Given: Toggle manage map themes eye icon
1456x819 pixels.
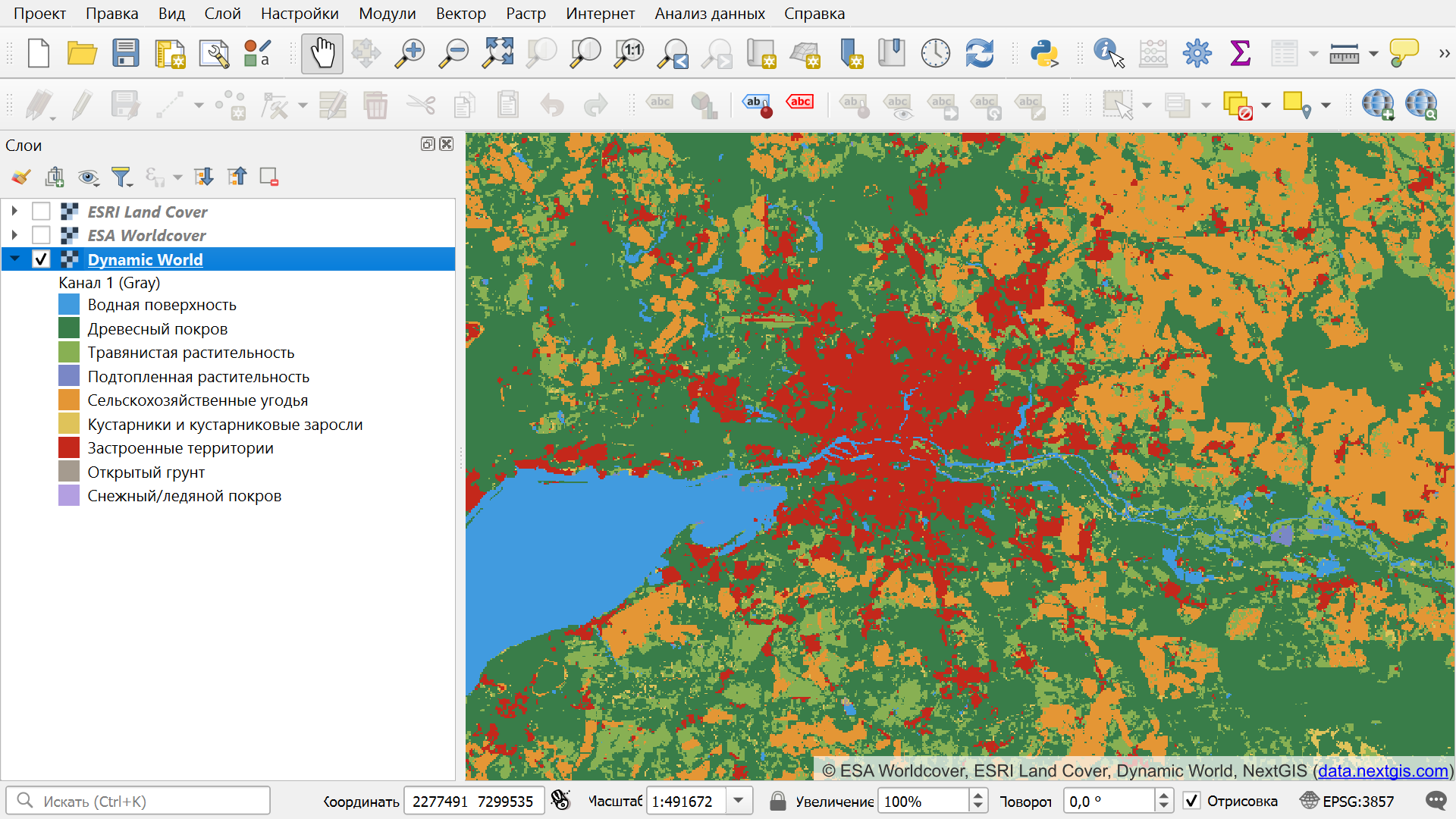Looking at the screenshot, I should click(88, 177).
